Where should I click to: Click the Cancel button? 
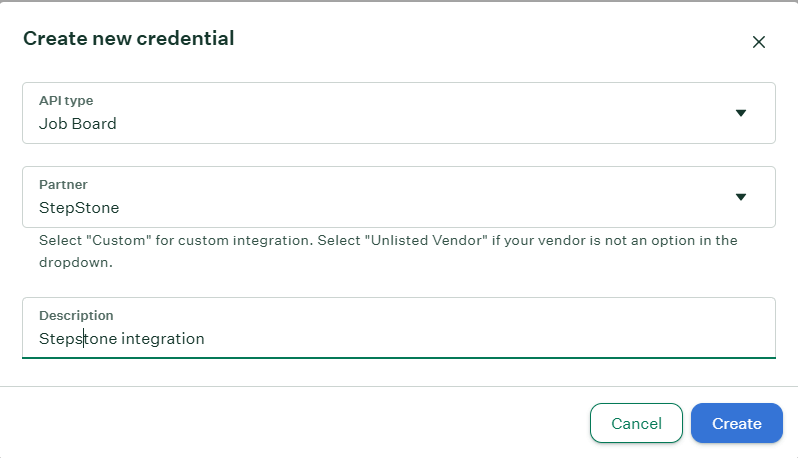coord(636,423)
